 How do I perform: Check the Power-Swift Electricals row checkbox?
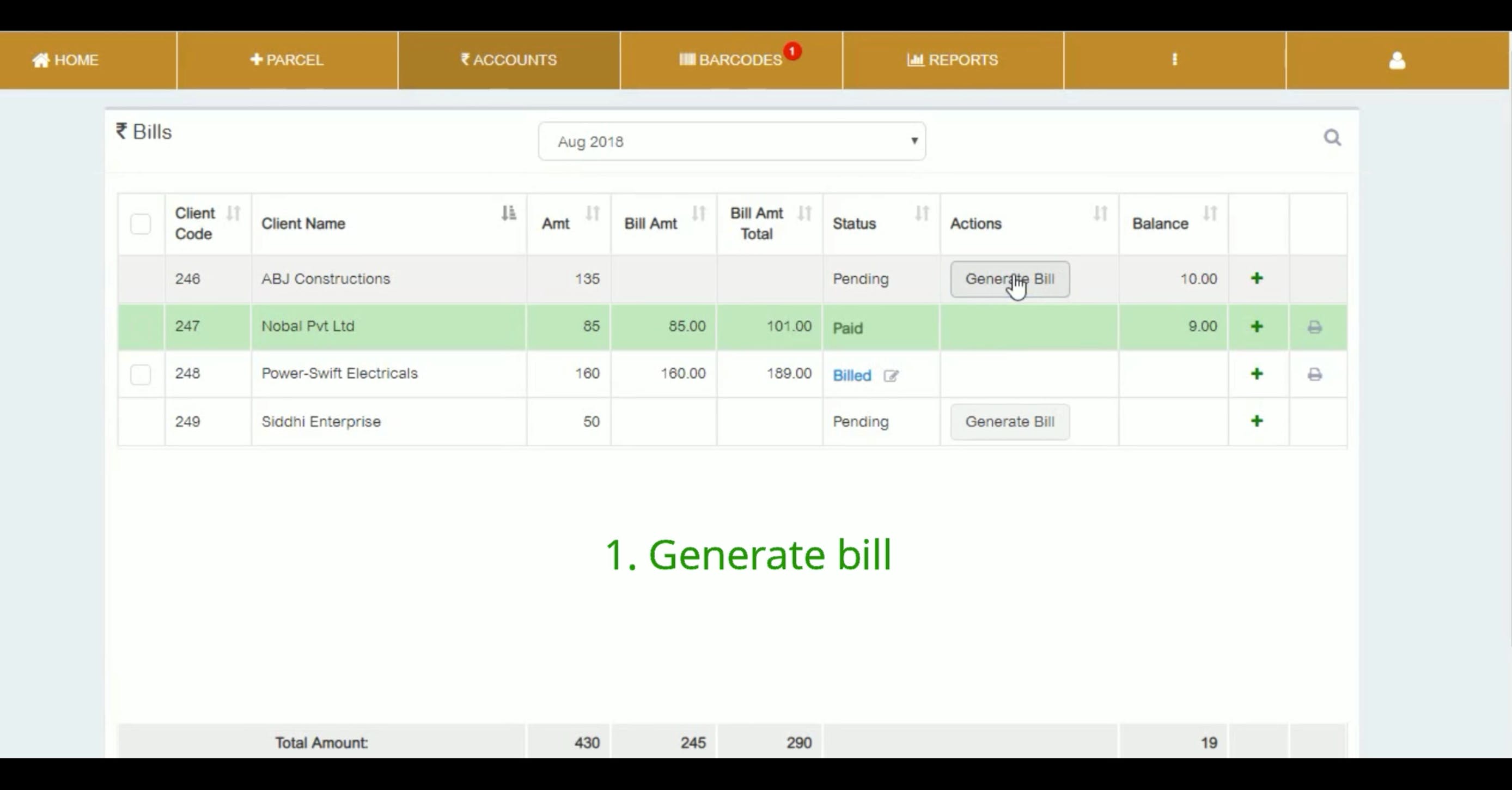point(141,374)
